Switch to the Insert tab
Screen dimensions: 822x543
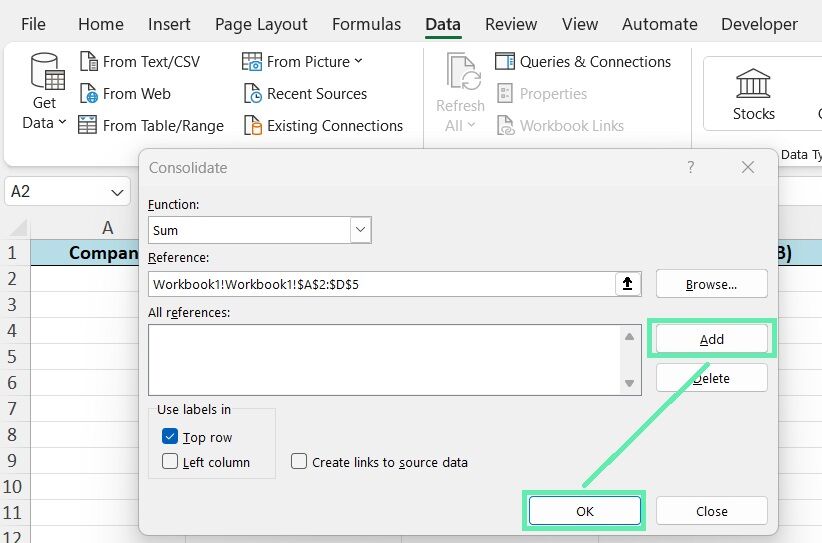click(169, 24)
